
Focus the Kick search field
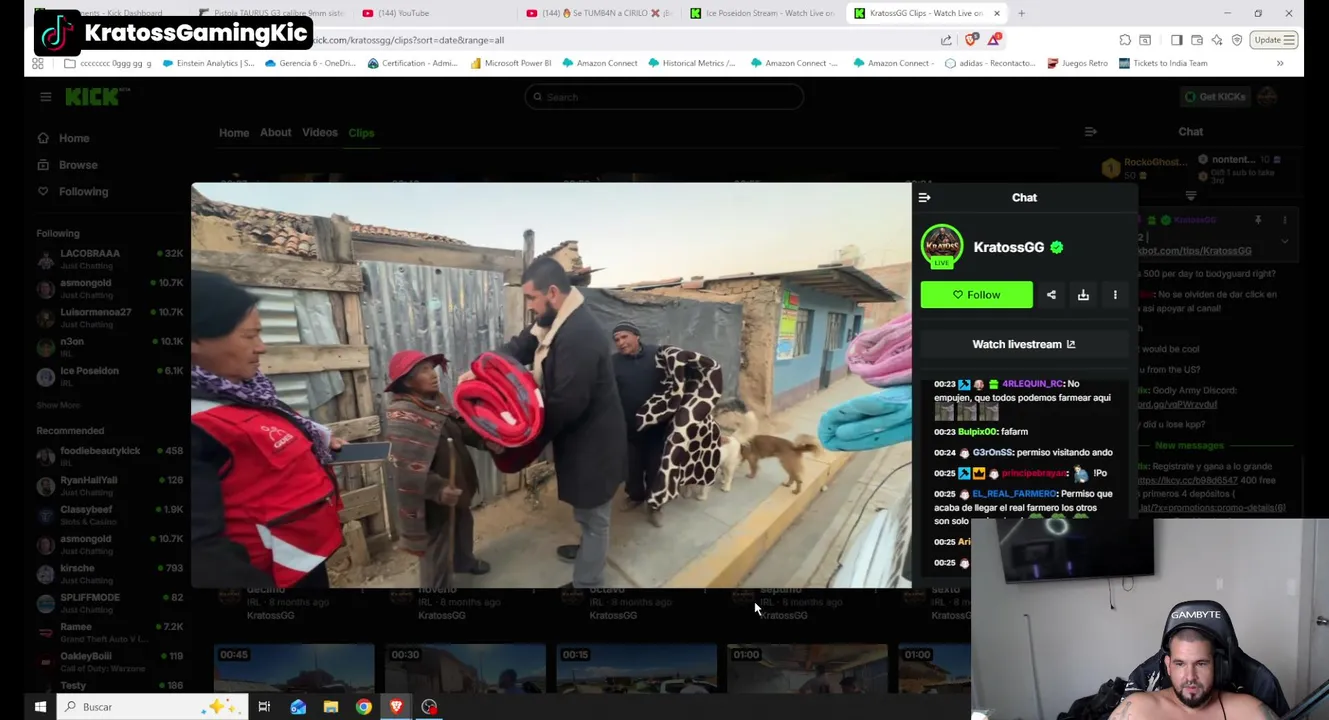(664, 97)
